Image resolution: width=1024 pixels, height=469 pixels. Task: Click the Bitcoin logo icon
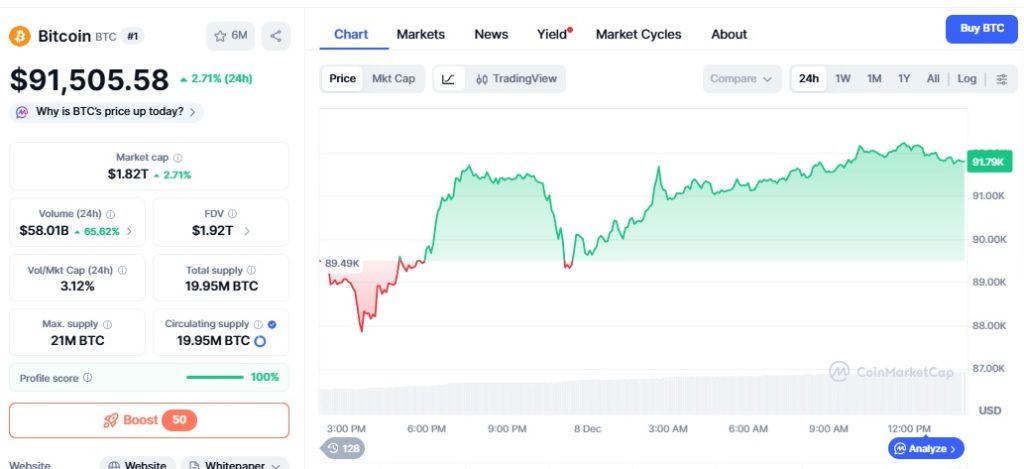point(20,36)
